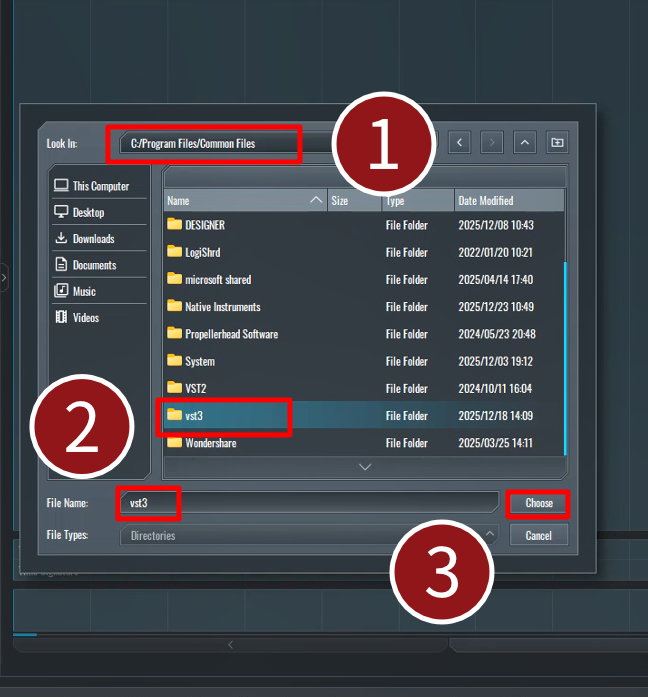Click the forward navigation arrow

point(491,143)
